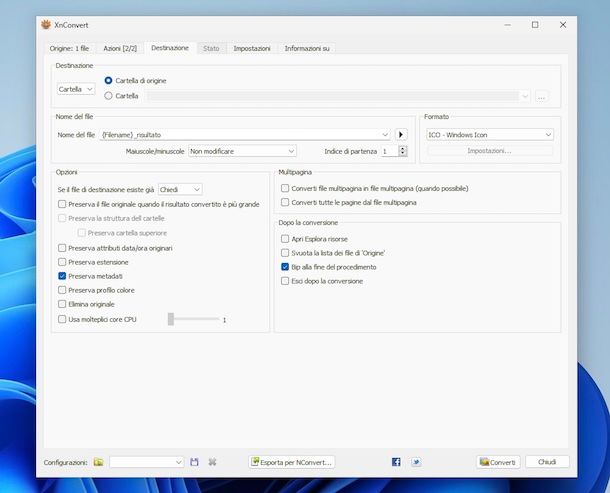Uncheck Preserva metadati
The width and height of the screenshot is (610, 493).
pos(62,276)
